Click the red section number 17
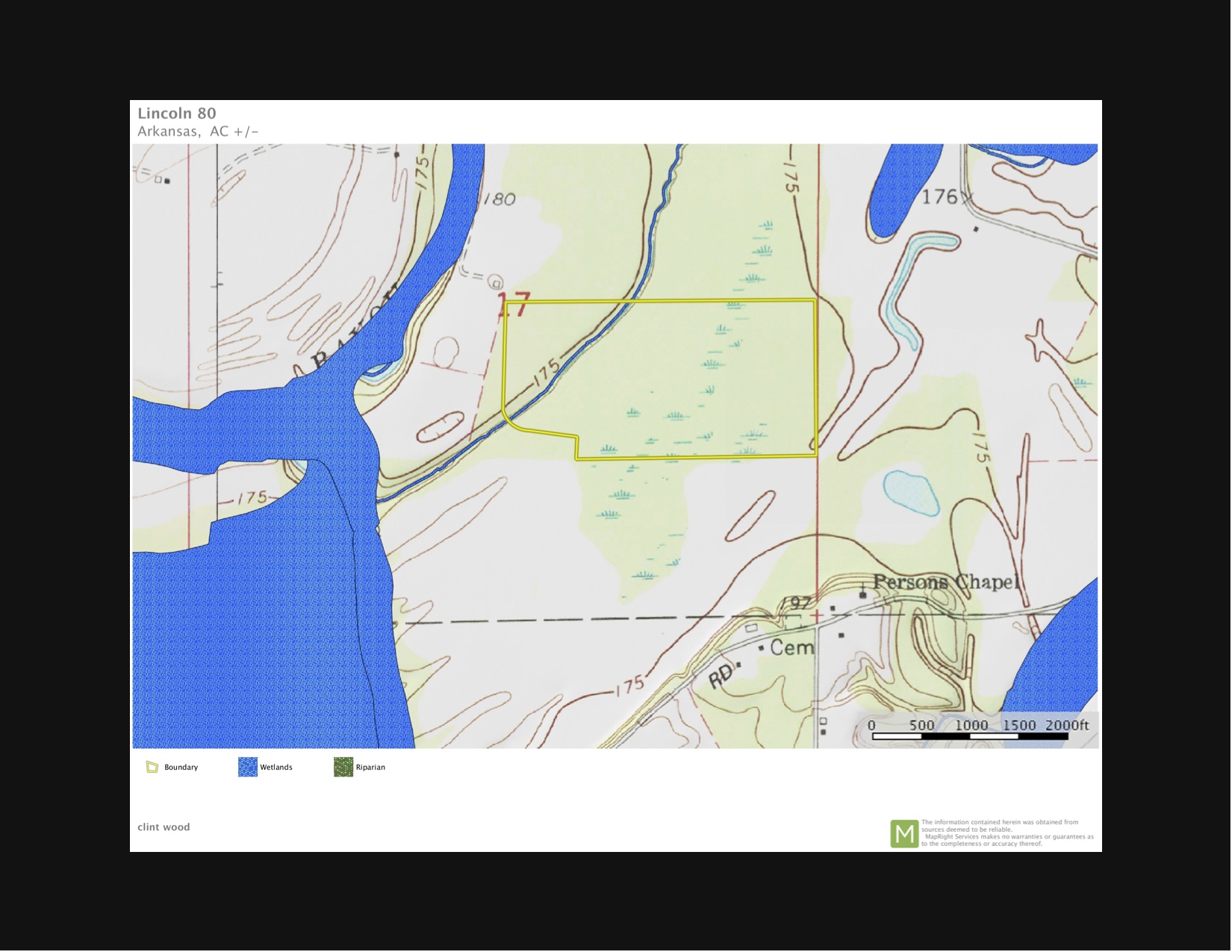 tap(514, 305)
